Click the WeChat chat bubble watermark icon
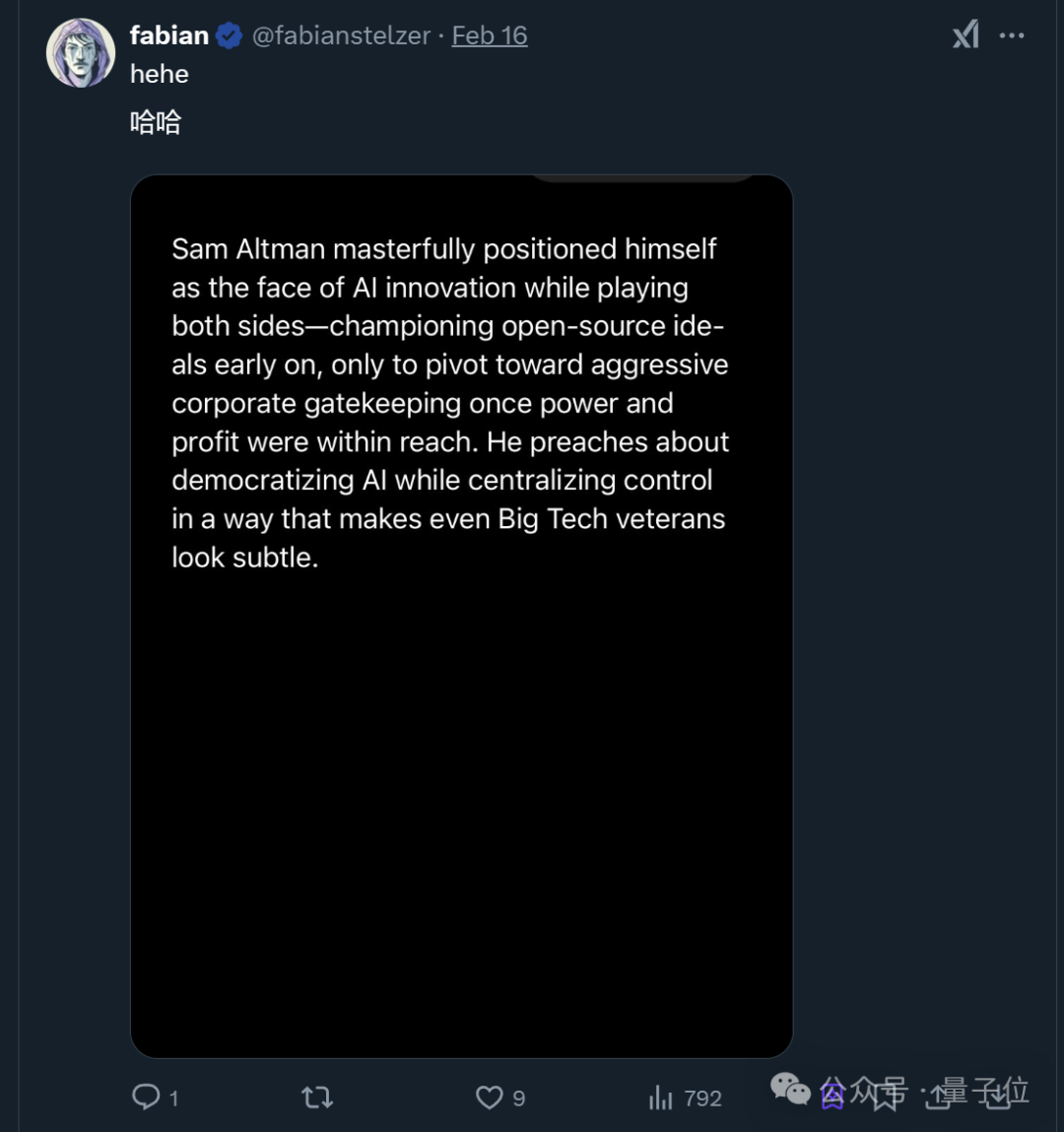The image size is (1064, 1132). (790, 1090)
